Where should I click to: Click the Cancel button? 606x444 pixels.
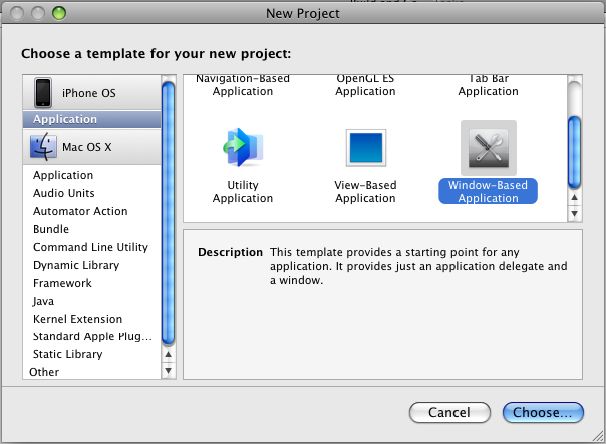point(449,412)
